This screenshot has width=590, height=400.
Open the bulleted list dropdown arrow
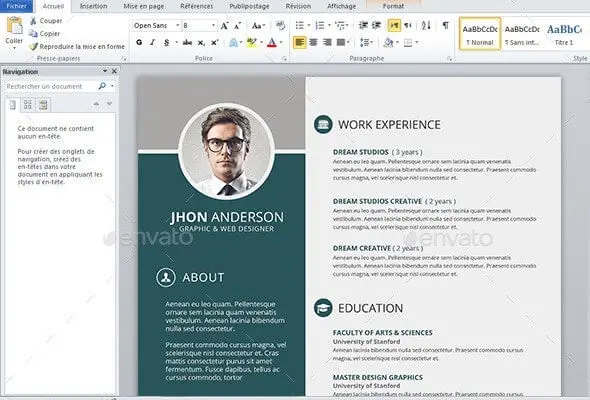[x=309, y=25]
